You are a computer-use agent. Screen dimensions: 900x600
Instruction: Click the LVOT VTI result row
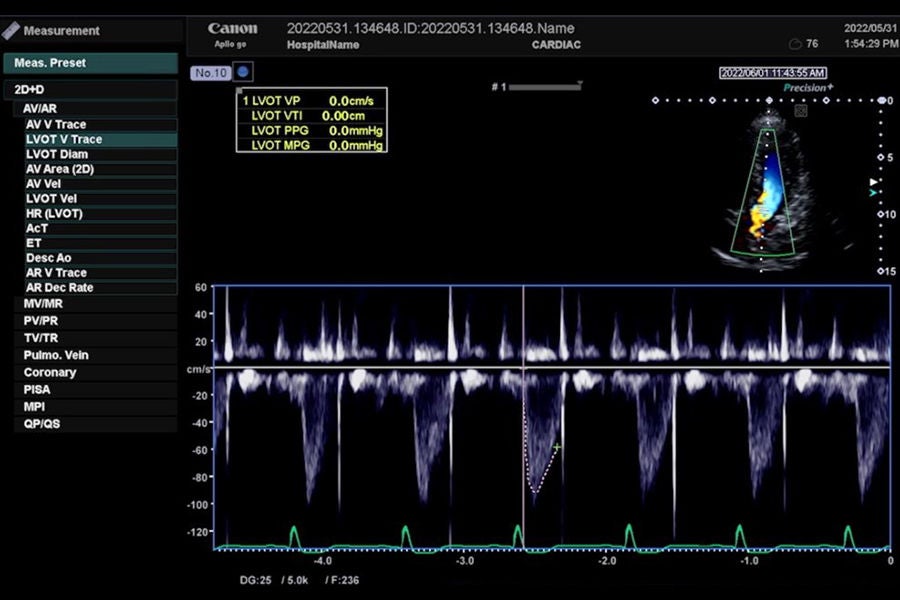point(312,115)
